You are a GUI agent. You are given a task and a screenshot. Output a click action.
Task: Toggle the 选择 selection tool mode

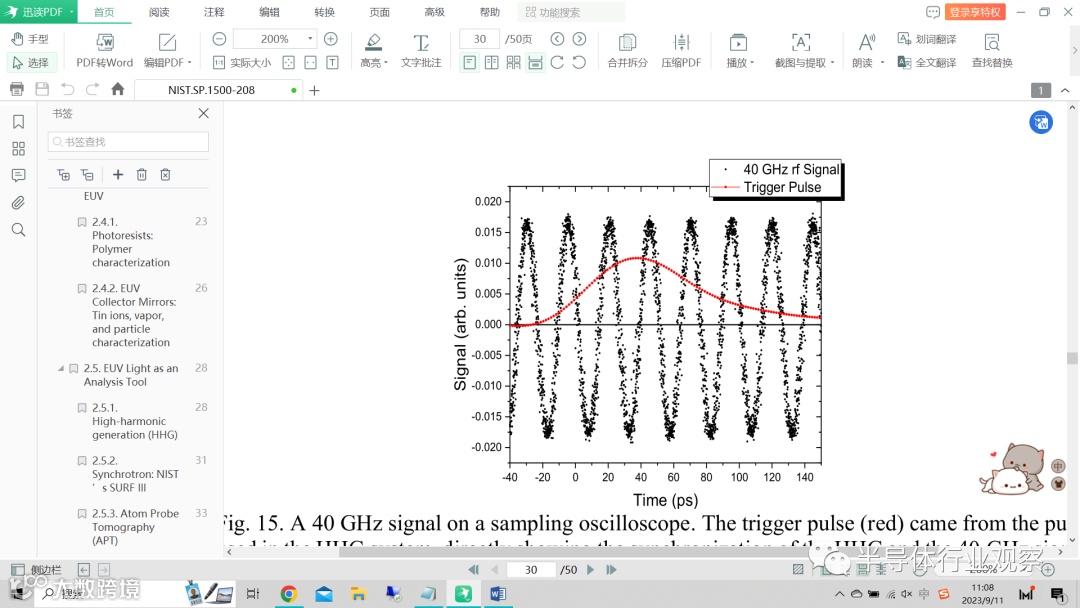click(30, 63)
